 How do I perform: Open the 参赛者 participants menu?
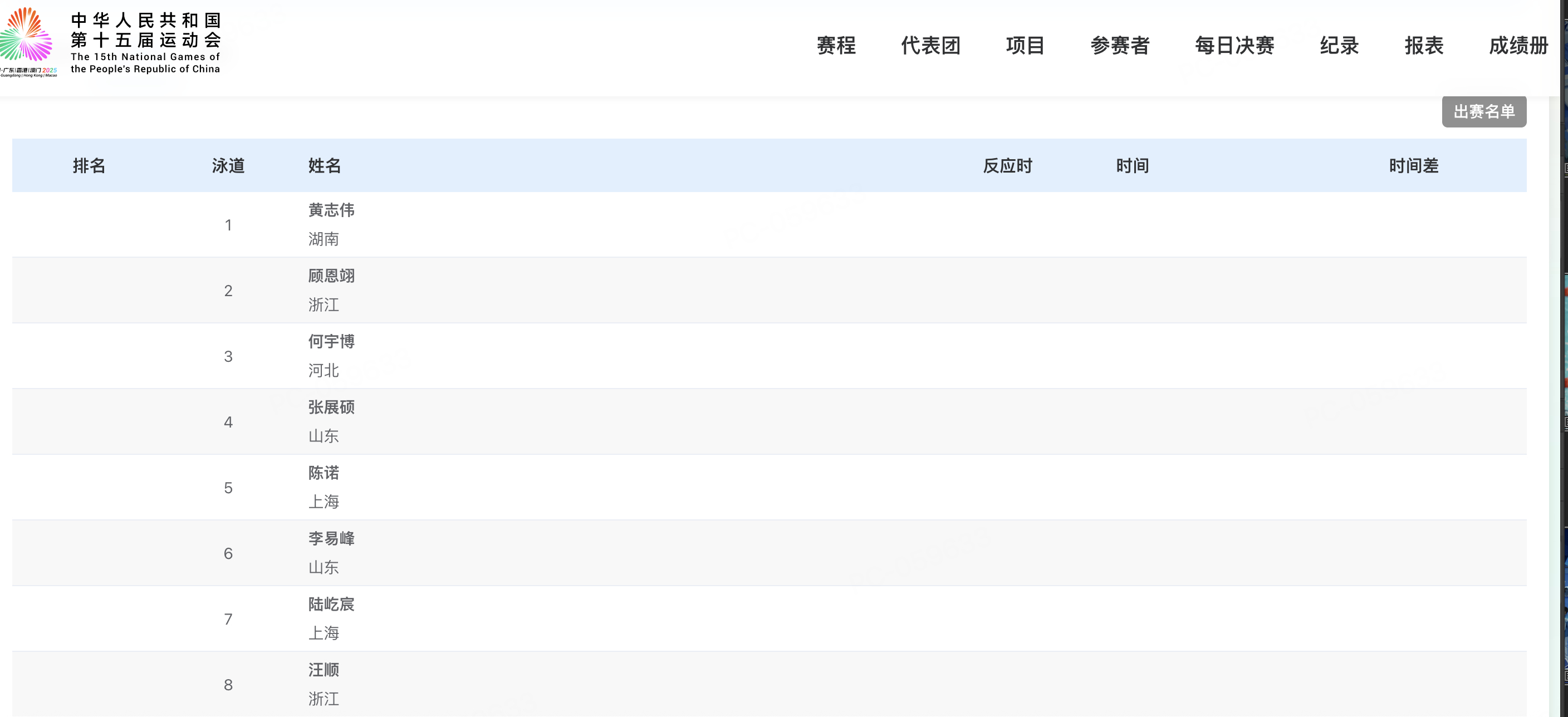coord(1119,46)
